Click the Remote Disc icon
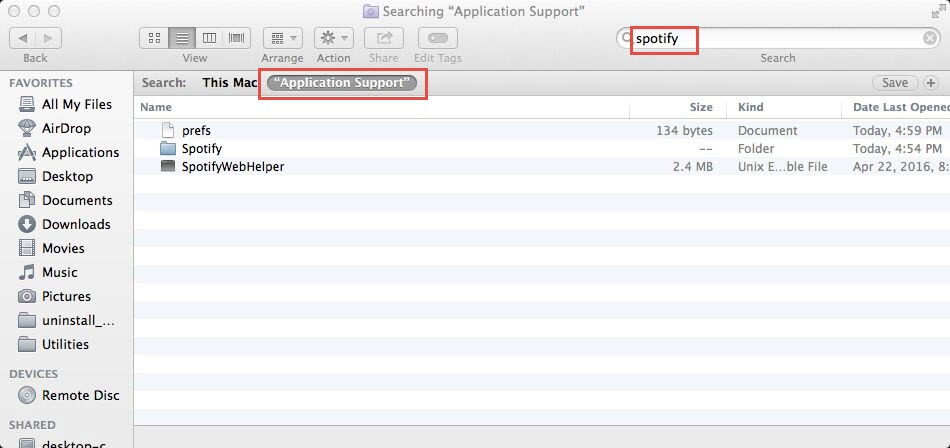Screen dimensions: 950x448 click(x=27, y=395)
